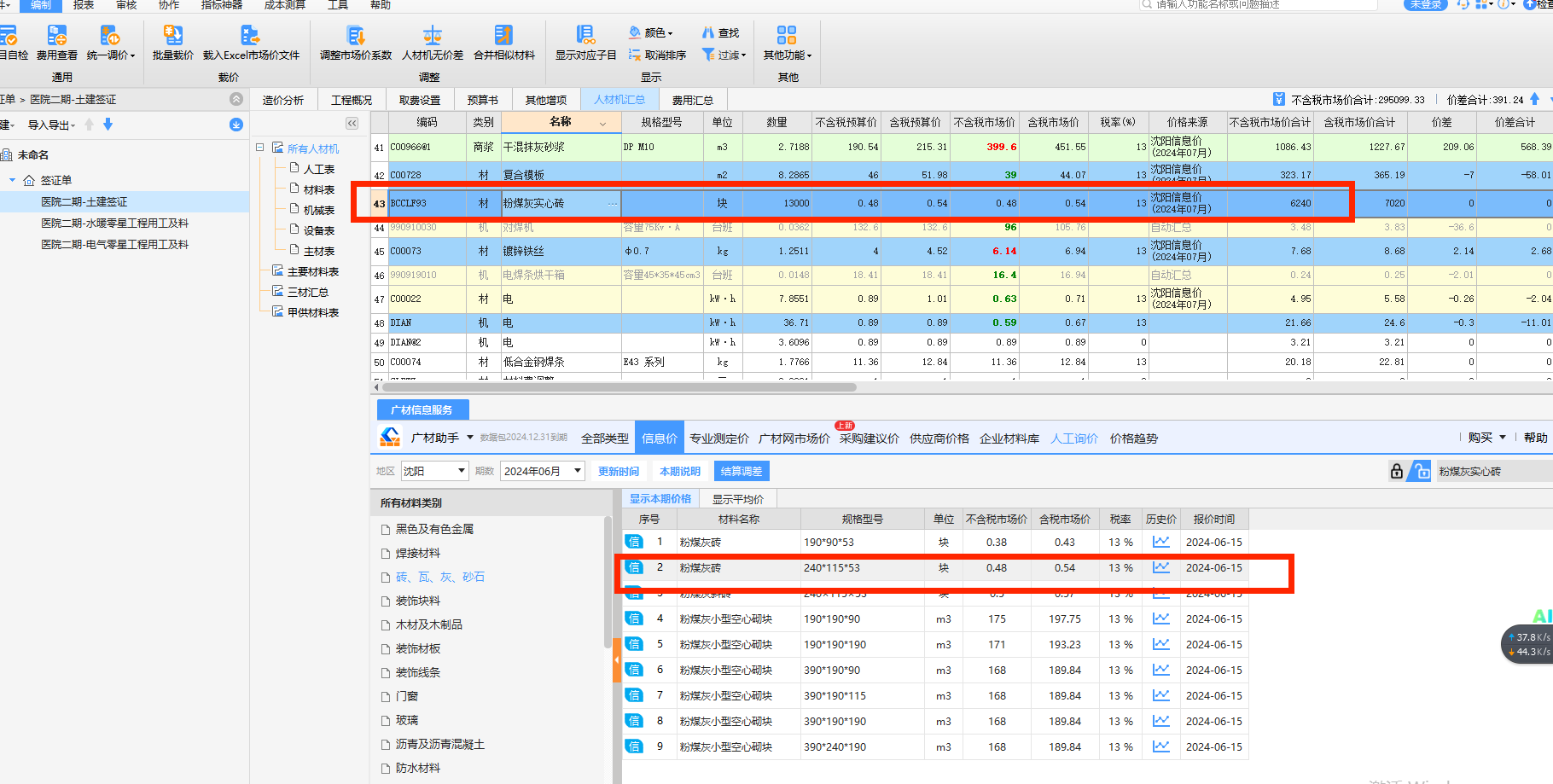
Task: Open the 其他功能 grid icon
Action: [x=787, y=35]
